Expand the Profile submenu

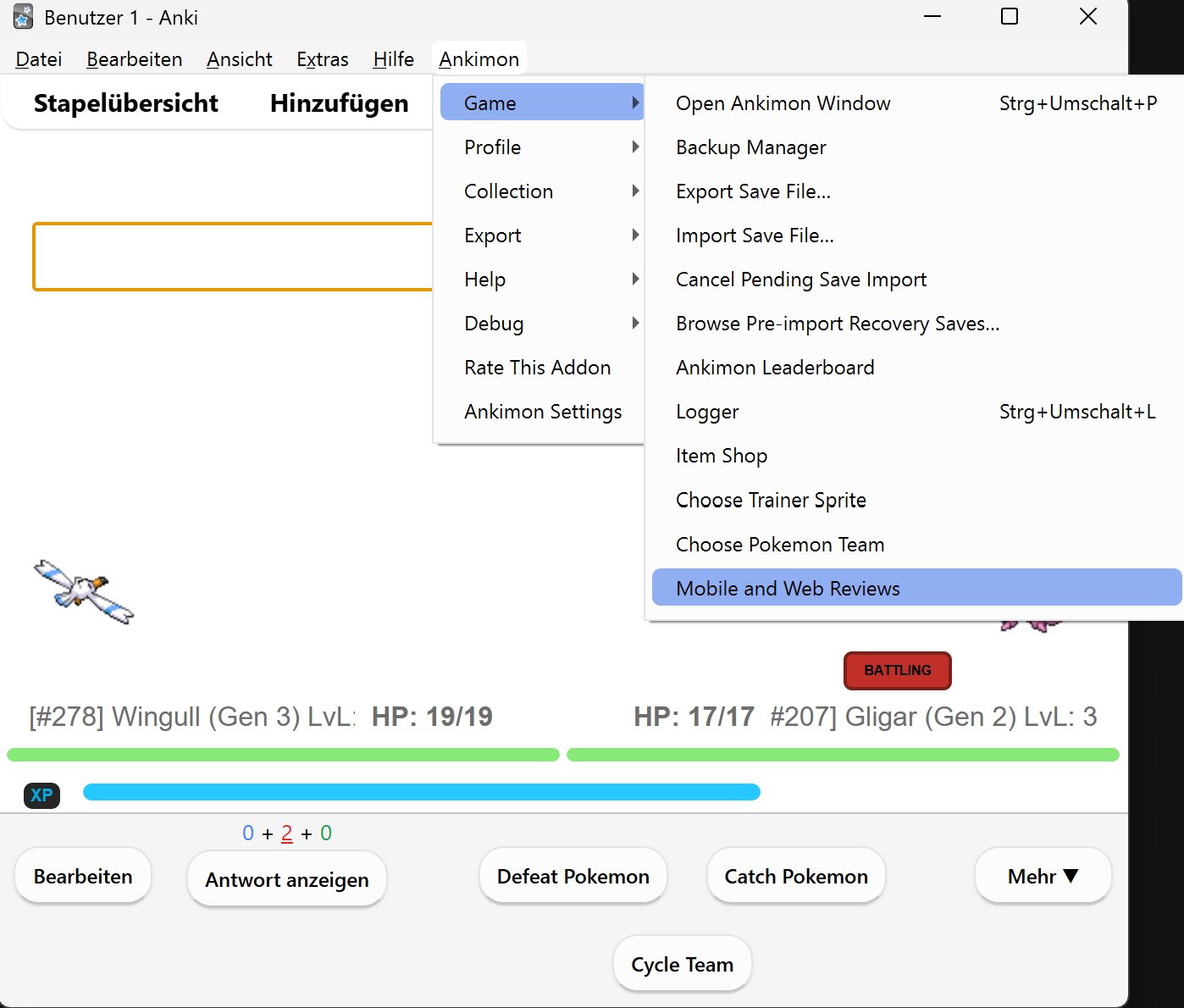point(542,147)
